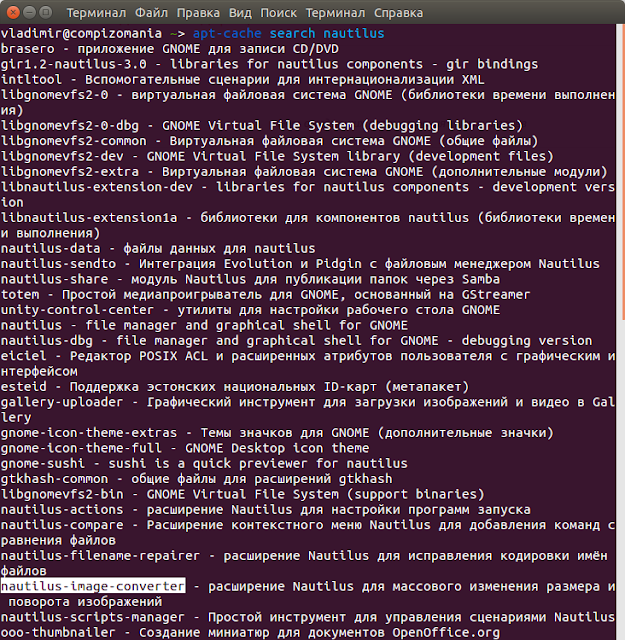The height and width of the screenshot is (640, 625).
Task: Click the nautilus-sendto package name
Action: [58, 264]
